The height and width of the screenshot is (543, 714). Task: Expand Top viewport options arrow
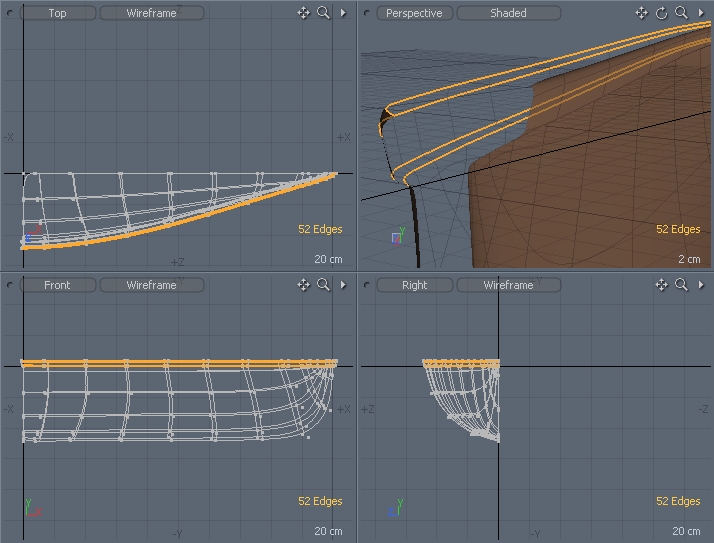point(343,13)
